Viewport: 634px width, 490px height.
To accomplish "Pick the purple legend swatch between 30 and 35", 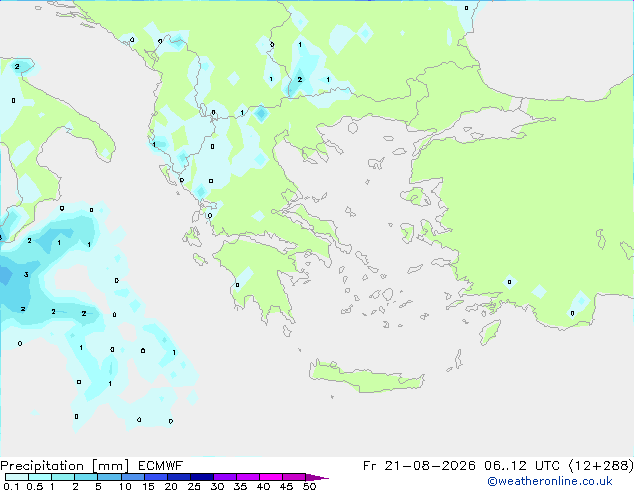I will (x=225, y=477).
